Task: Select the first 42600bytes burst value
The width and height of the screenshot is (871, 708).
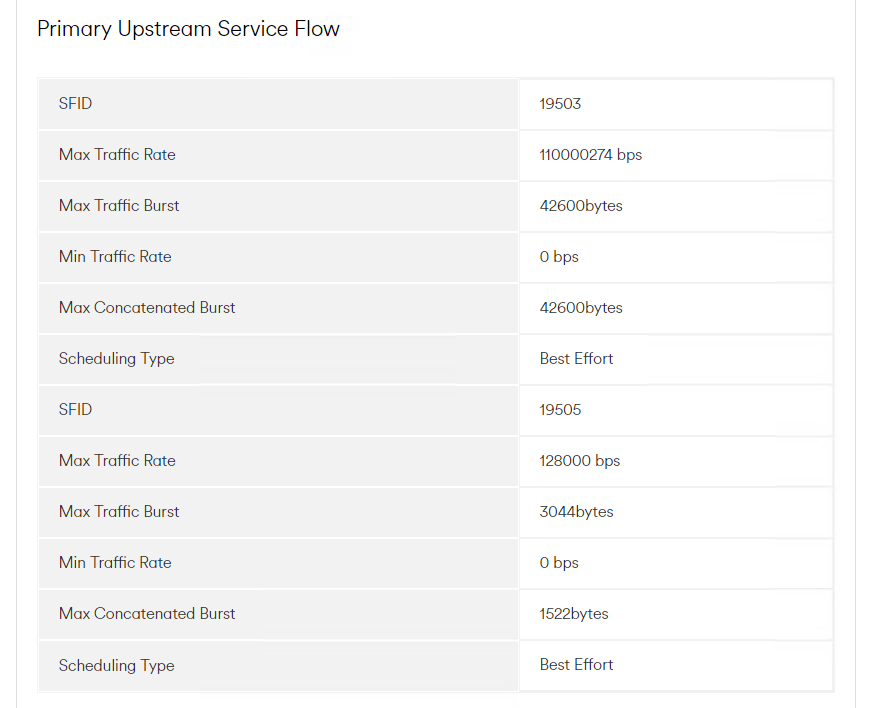Action: pos(581,206)
